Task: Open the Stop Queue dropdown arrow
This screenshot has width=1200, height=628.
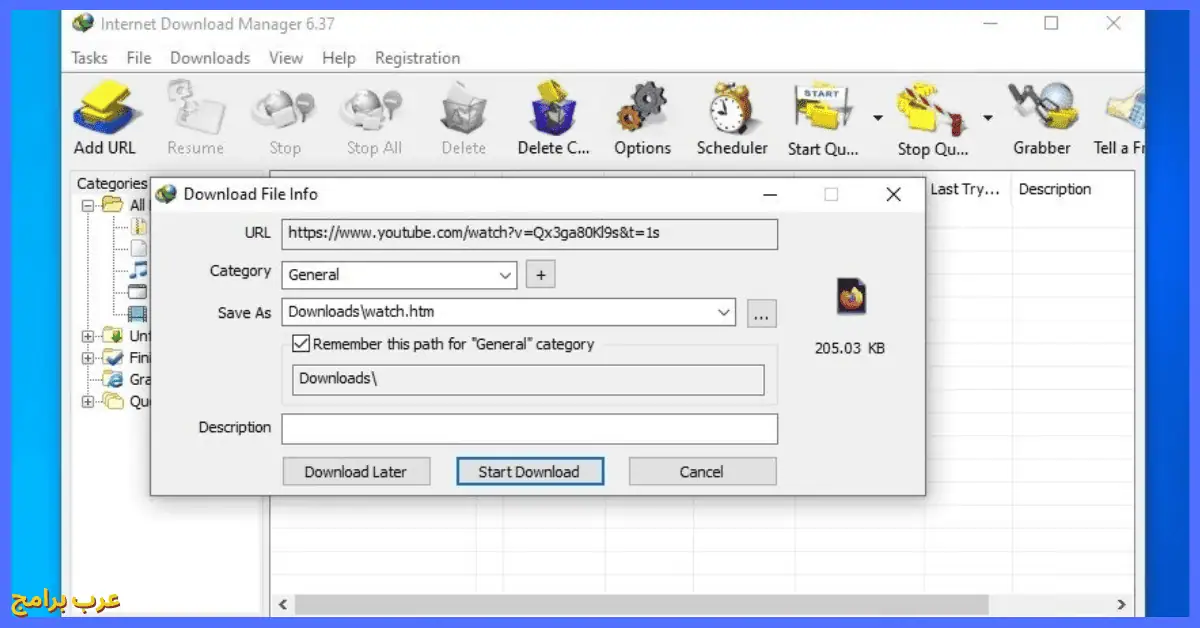Action: coord(987,118)
